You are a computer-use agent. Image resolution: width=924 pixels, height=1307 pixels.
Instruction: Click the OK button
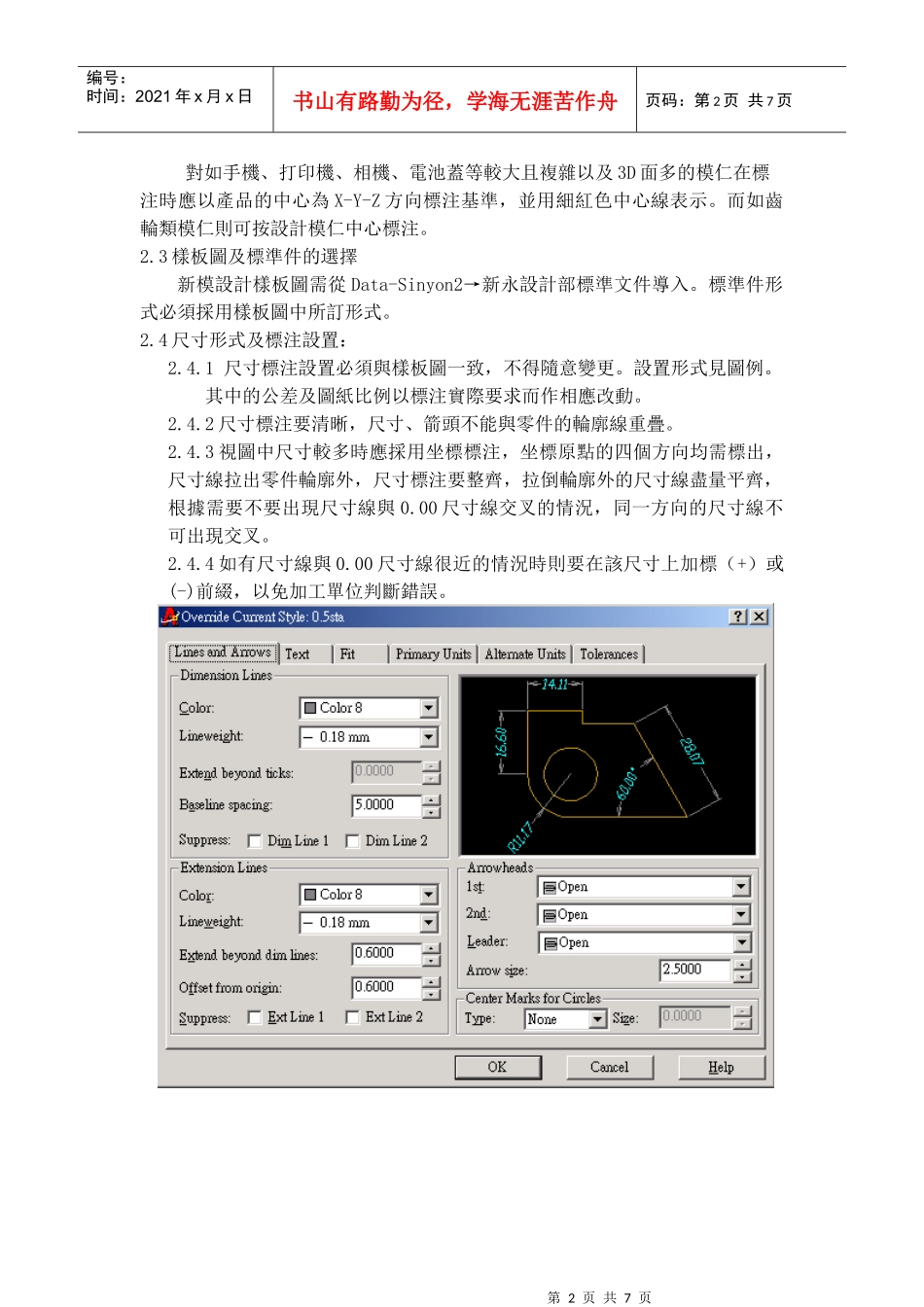pyautogui.click(x=498, y=1067)
